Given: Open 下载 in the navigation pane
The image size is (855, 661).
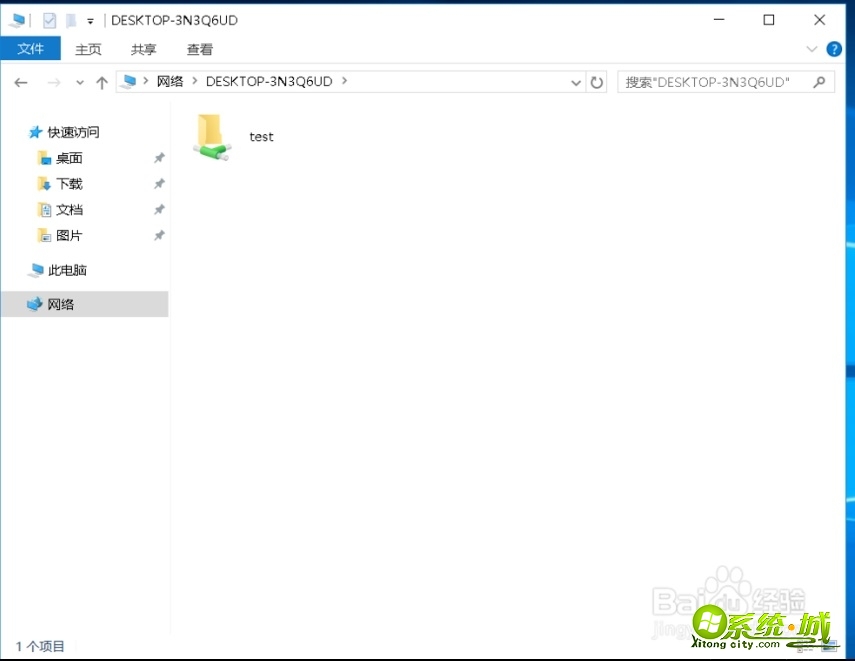Looking at the screenshot, I should point(69,183).
